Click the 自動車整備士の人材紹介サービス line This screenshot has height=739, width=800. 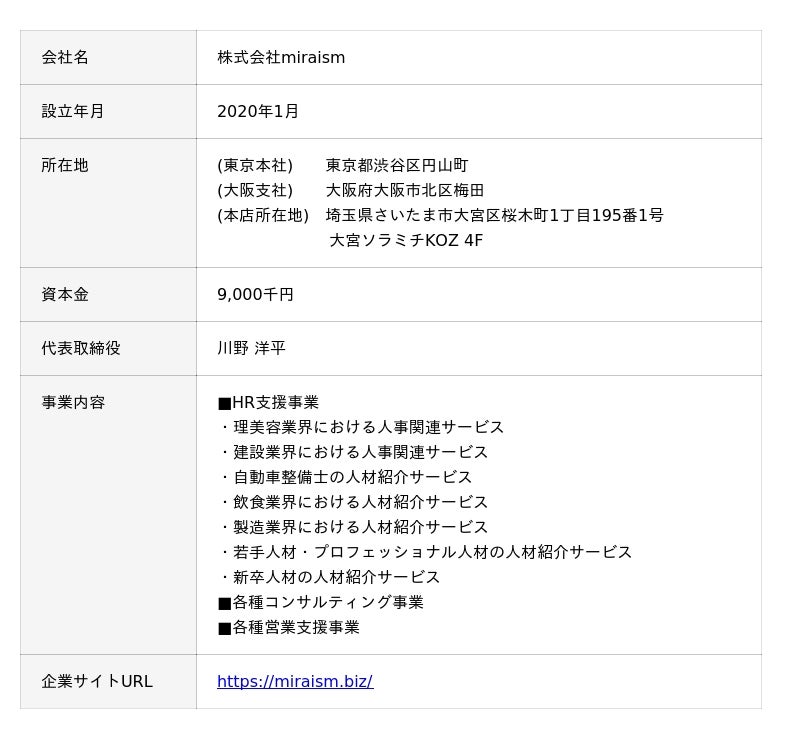coord(345,478)
